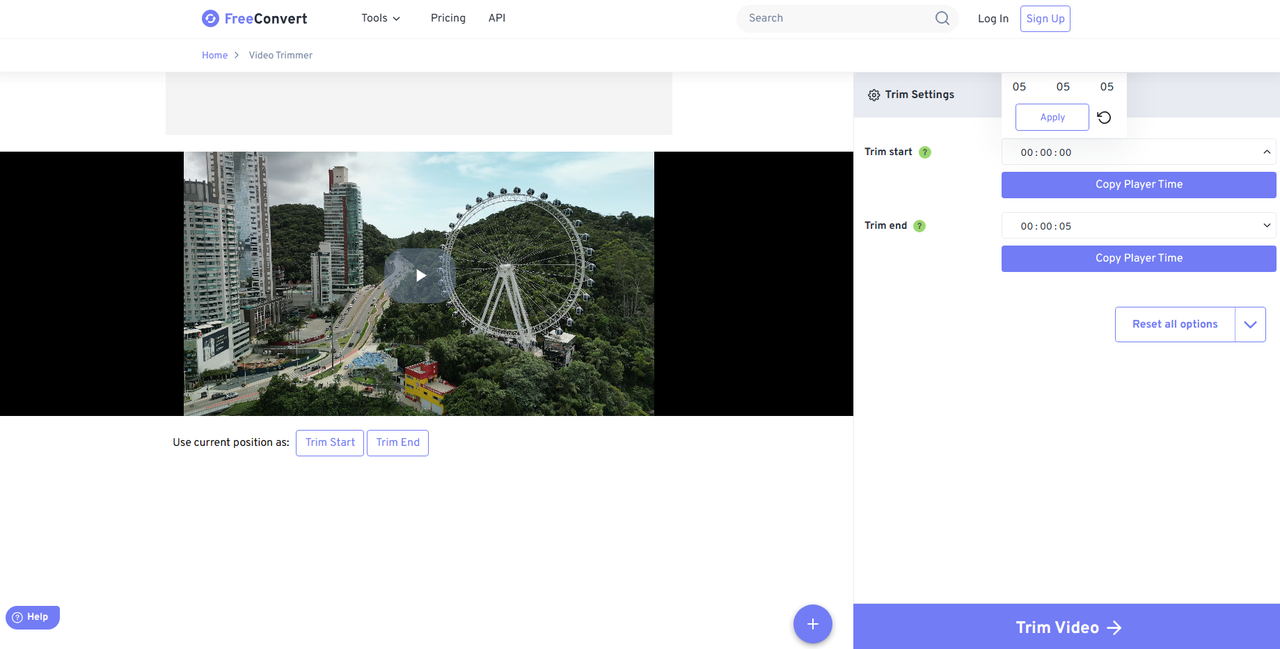Viewport: 1280px width, 649px height.
Task: Open the Help widget
Action: (x=33, y=617)
